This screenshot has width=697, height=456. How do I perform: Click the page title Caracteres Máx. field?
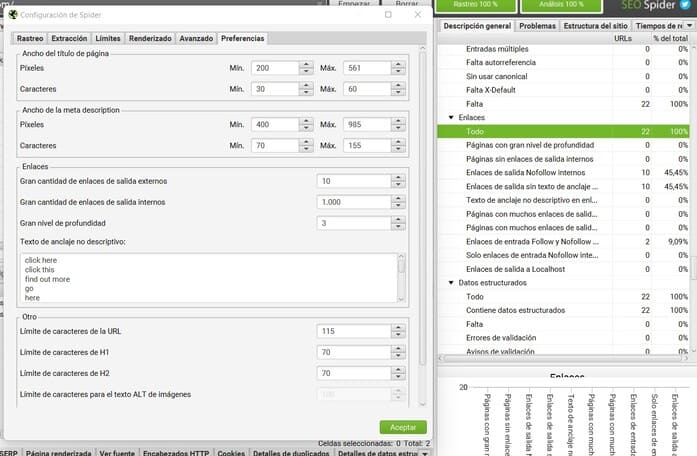click(x=367, y=89)
